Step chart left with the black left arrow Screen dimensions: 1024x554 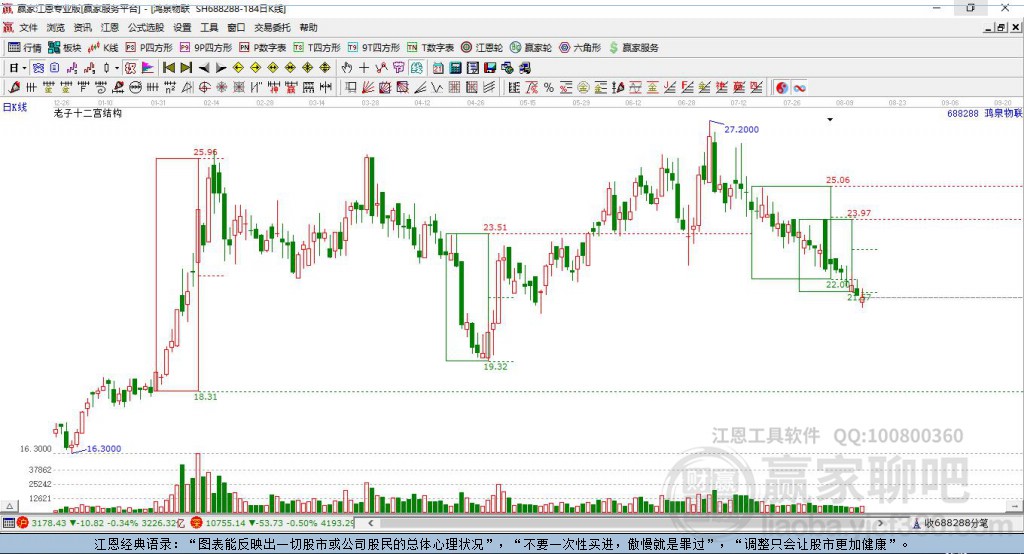click(204, 68)
